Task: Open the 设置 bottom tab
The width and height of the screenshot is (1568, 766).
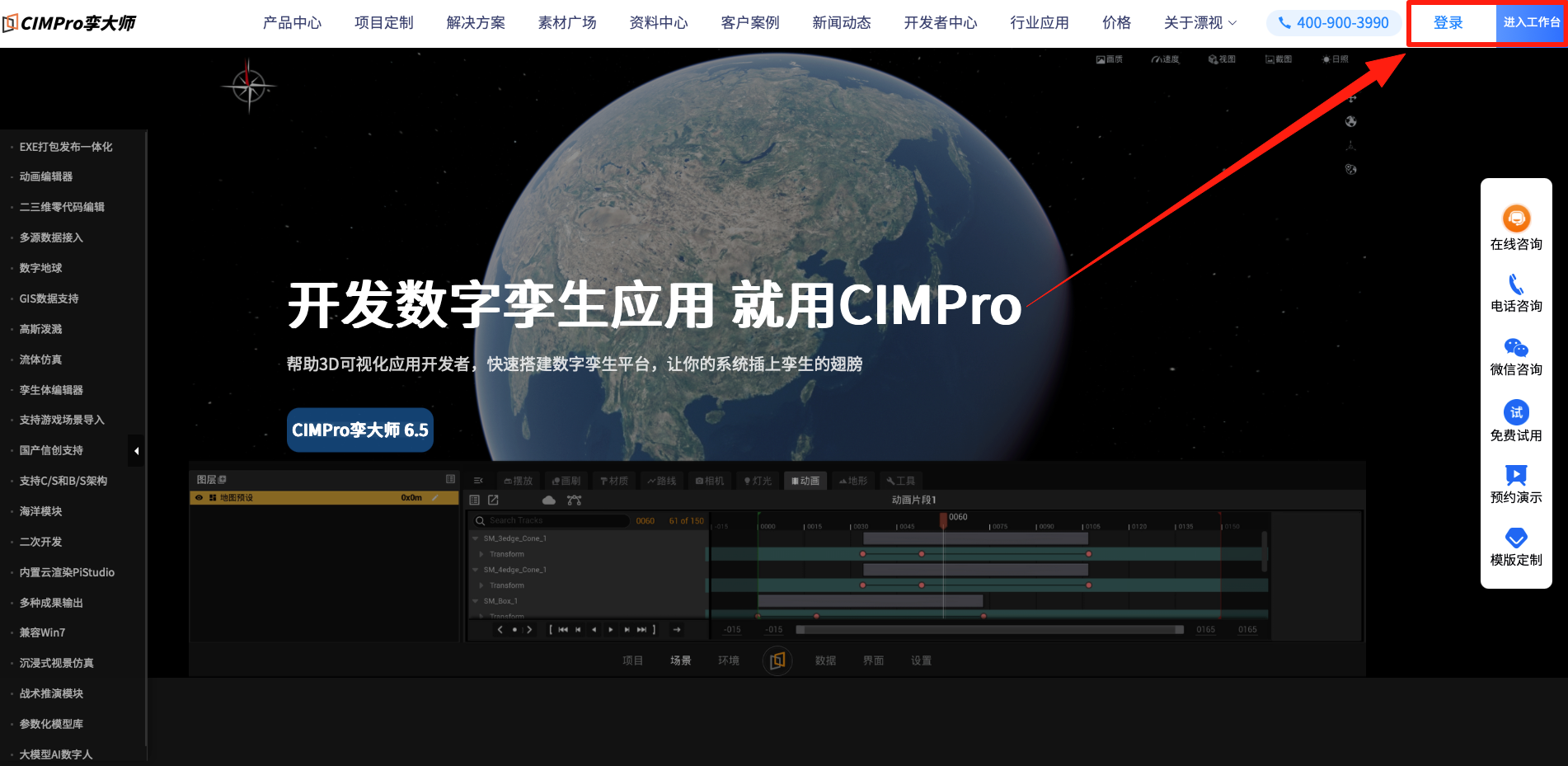Action: pos(922,660)
